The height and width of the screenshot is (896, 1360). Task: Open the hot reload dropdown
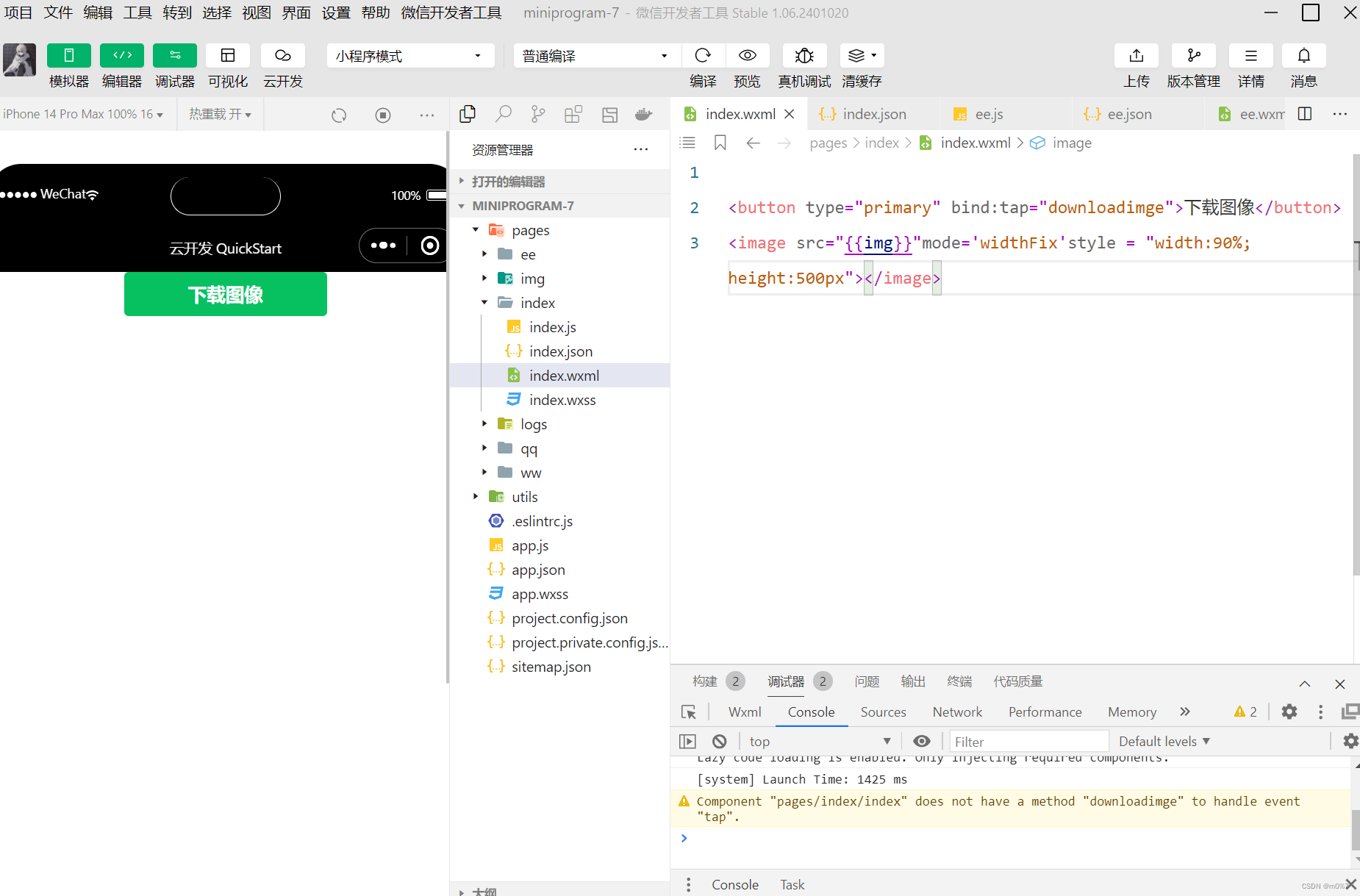click(x=220, y=114)
